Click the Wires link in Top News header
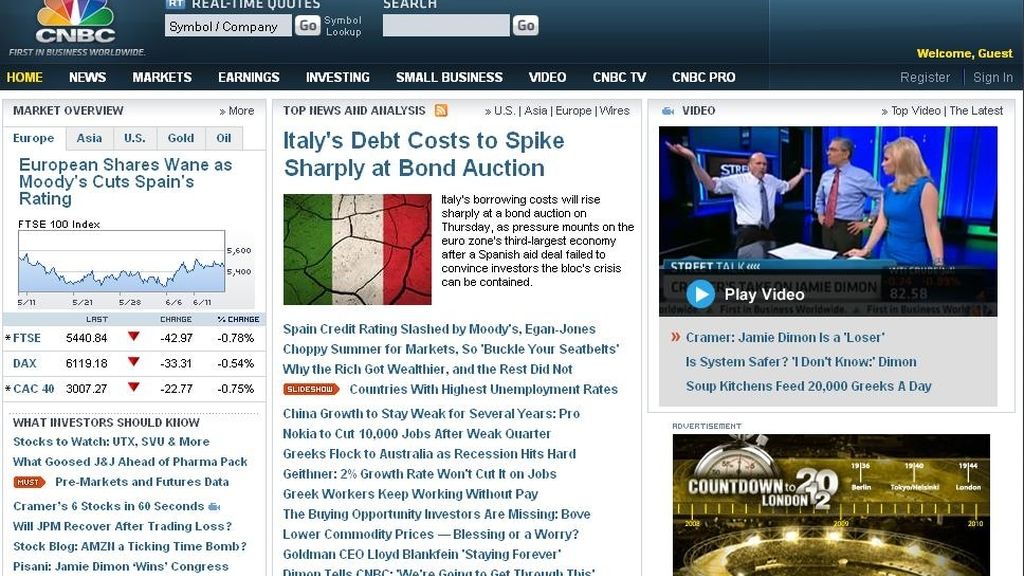This screenshot has height=576, width=1024. pos(615,111)
